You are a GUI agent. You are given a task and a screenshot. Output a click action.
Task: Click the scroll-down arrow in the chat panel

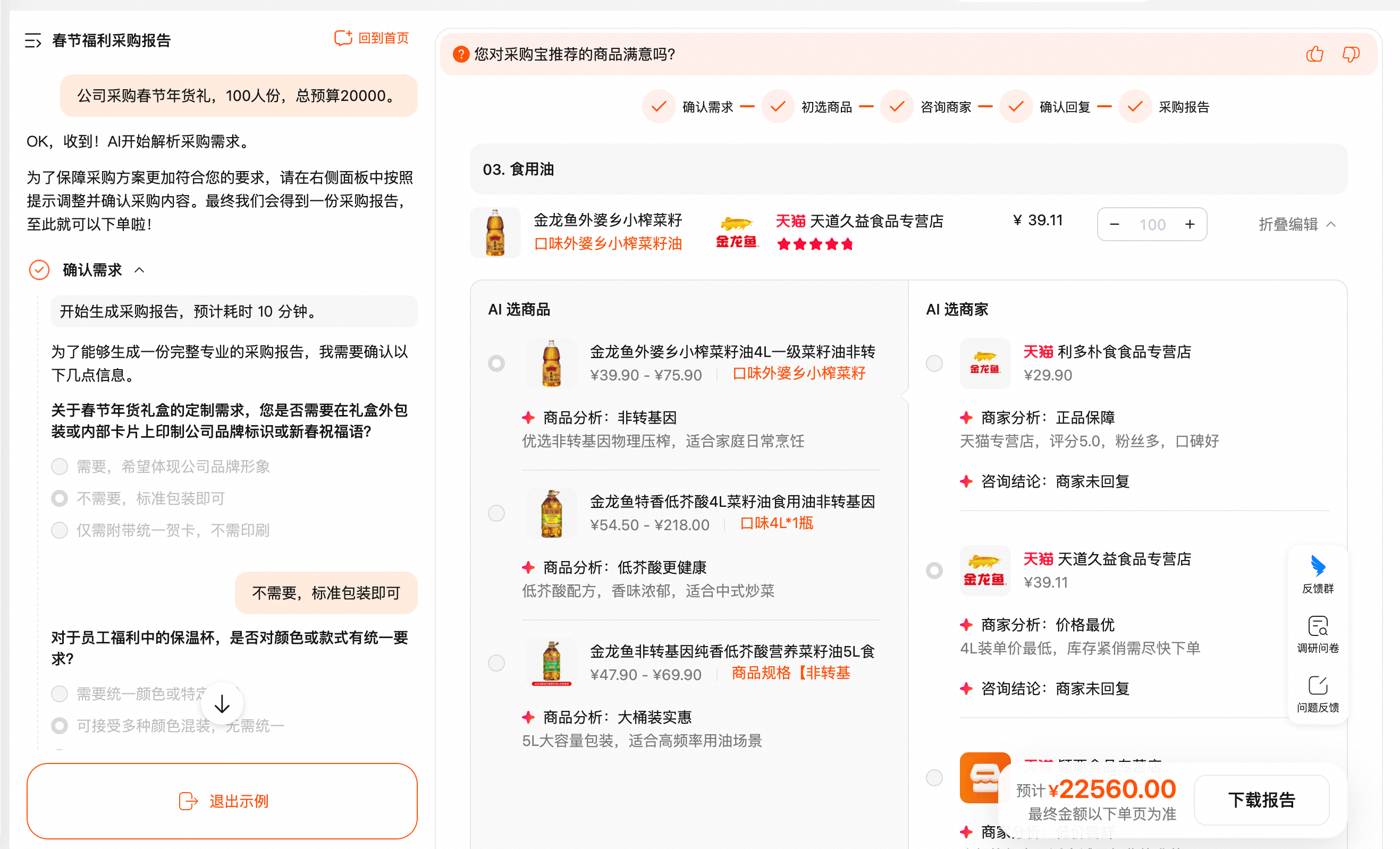pos(222,704)
